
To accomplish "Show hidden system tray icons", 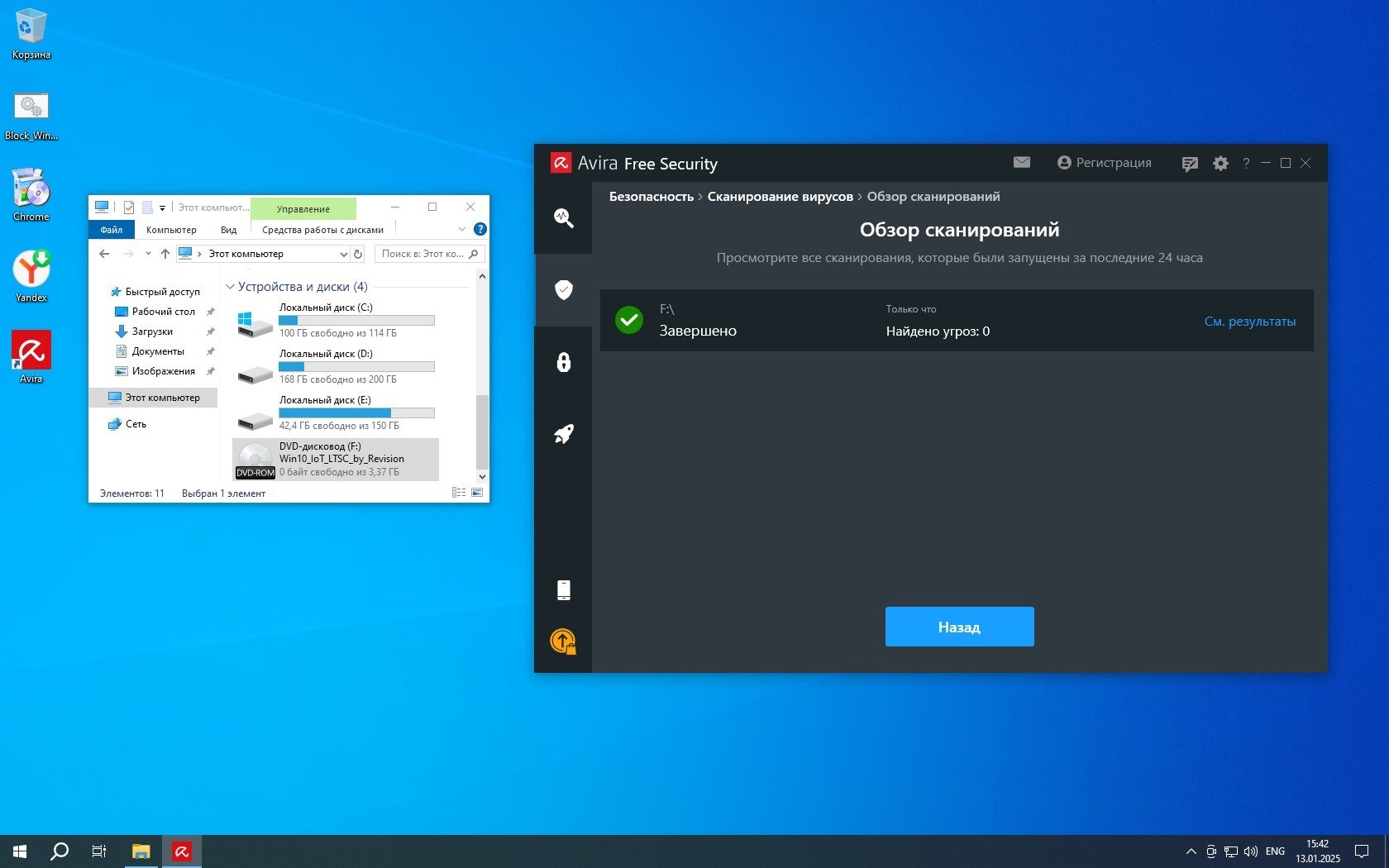I will 1191,851.
